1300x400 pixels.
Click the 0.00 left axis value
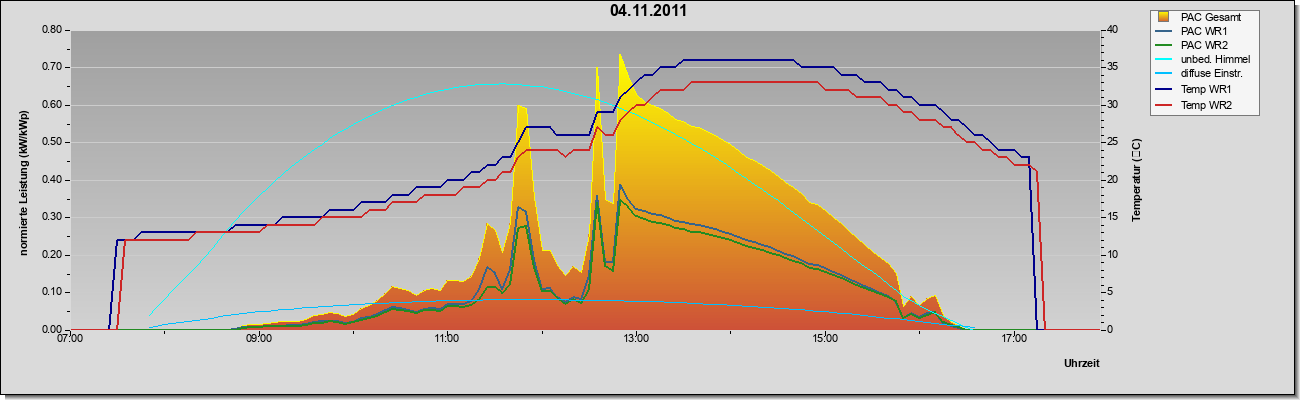[x=53, y=330]
